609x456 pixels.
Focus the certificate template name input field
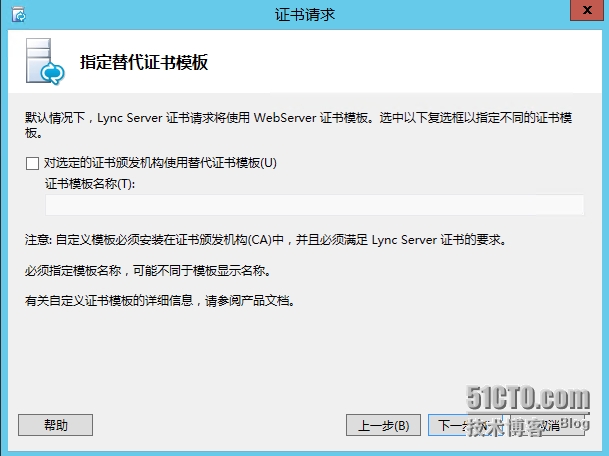(314, 205)
